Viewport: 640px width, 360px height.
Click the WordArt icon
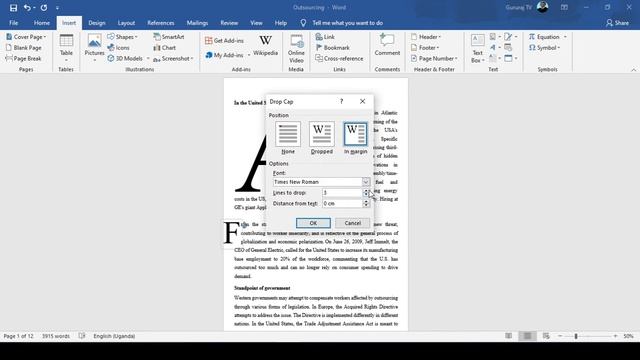493,48
